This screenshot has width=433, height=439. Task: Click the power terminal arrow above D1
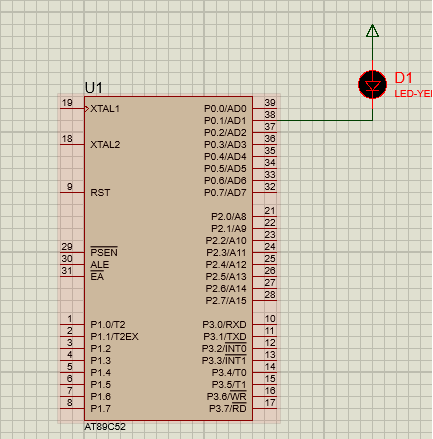pyautogui.click(x=372, y=30)
